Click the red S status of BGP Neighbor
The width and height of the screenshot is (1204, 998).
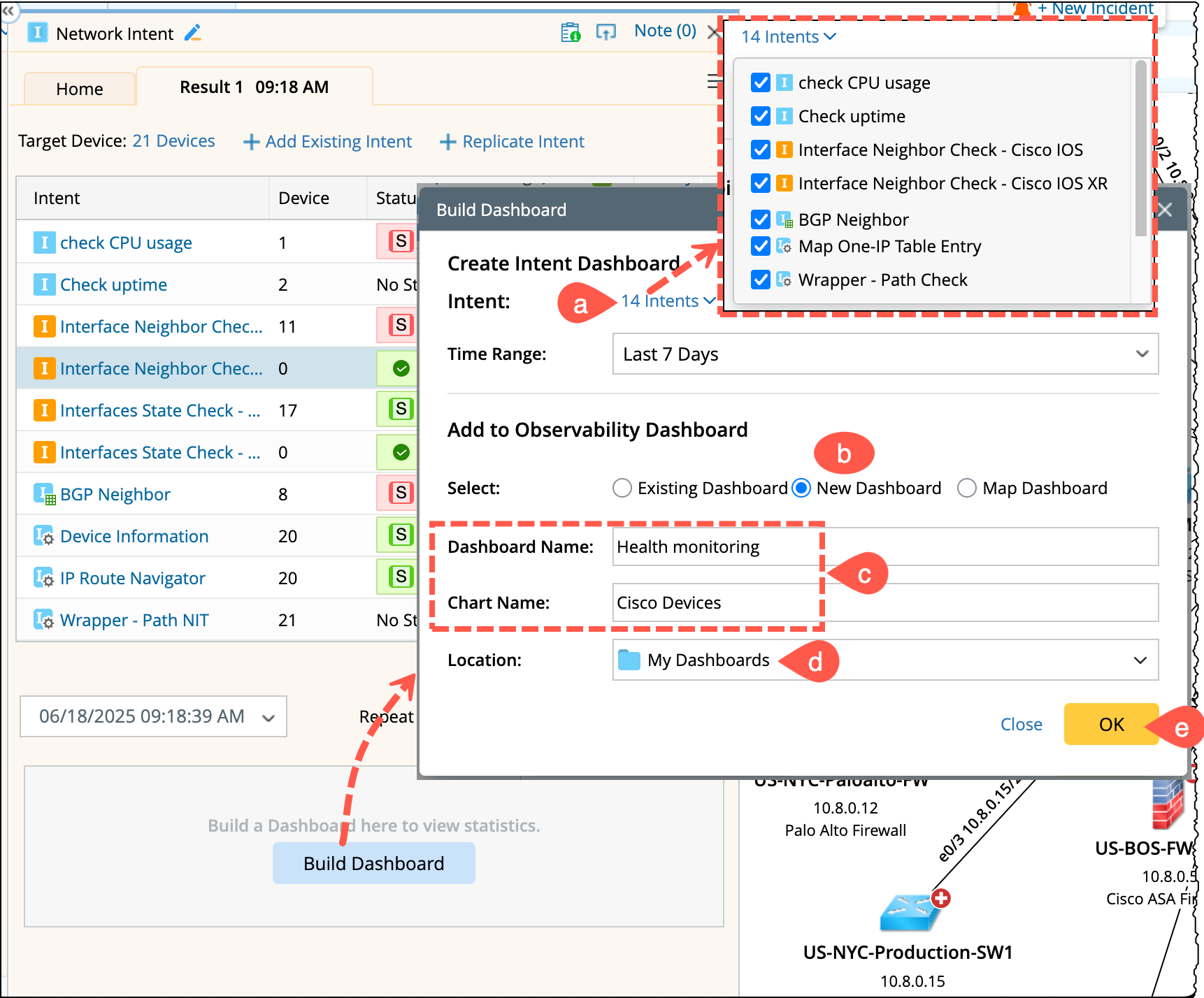click(x=401, y=493)
